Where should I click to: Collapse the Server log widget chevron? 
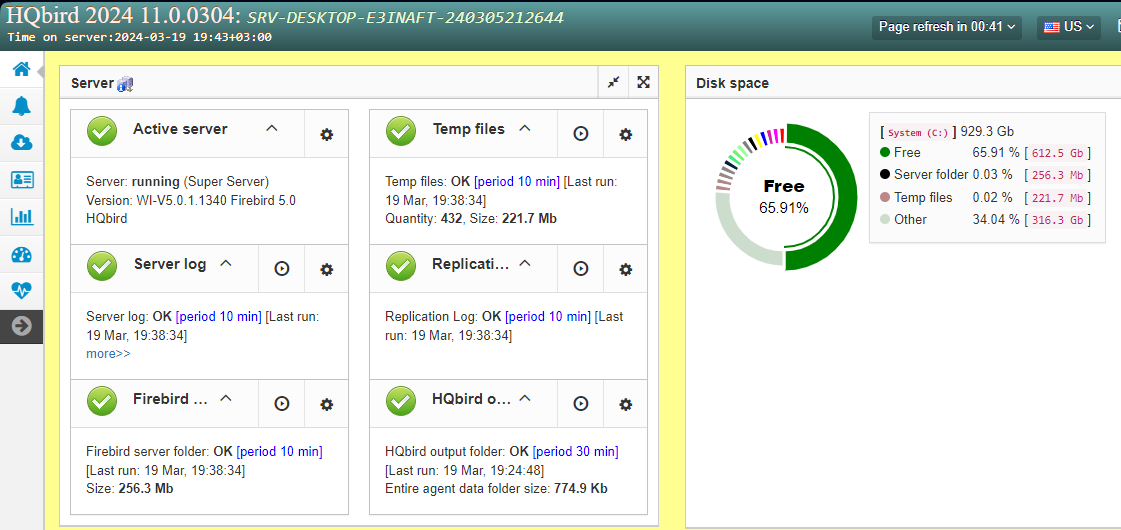[226, 263]
